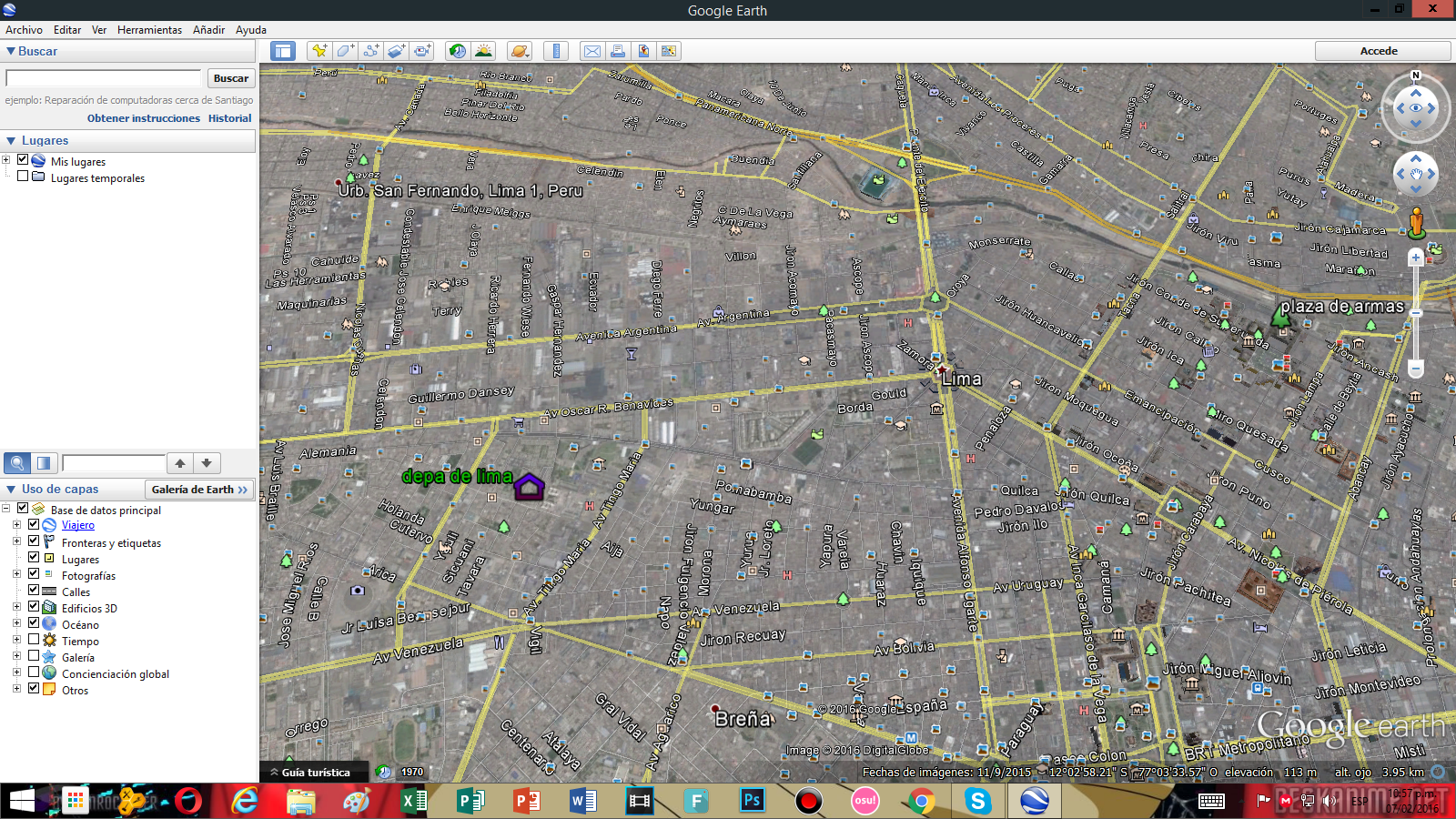The height and width of the screenshot is (819, 1456).
Task: Click the Places filter text field
Action: coord(113,463)
